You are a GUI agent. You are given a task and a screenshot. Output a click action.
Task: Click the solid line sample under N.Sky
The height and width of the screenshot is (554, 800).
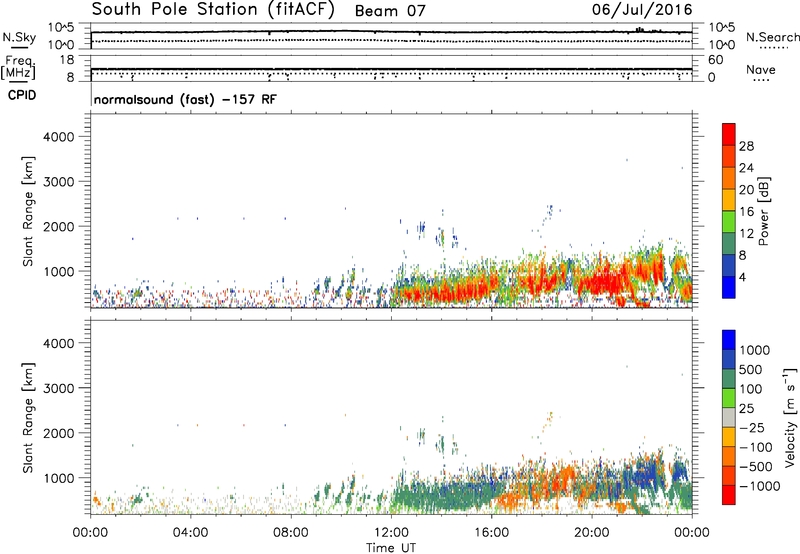click(19, 47)
